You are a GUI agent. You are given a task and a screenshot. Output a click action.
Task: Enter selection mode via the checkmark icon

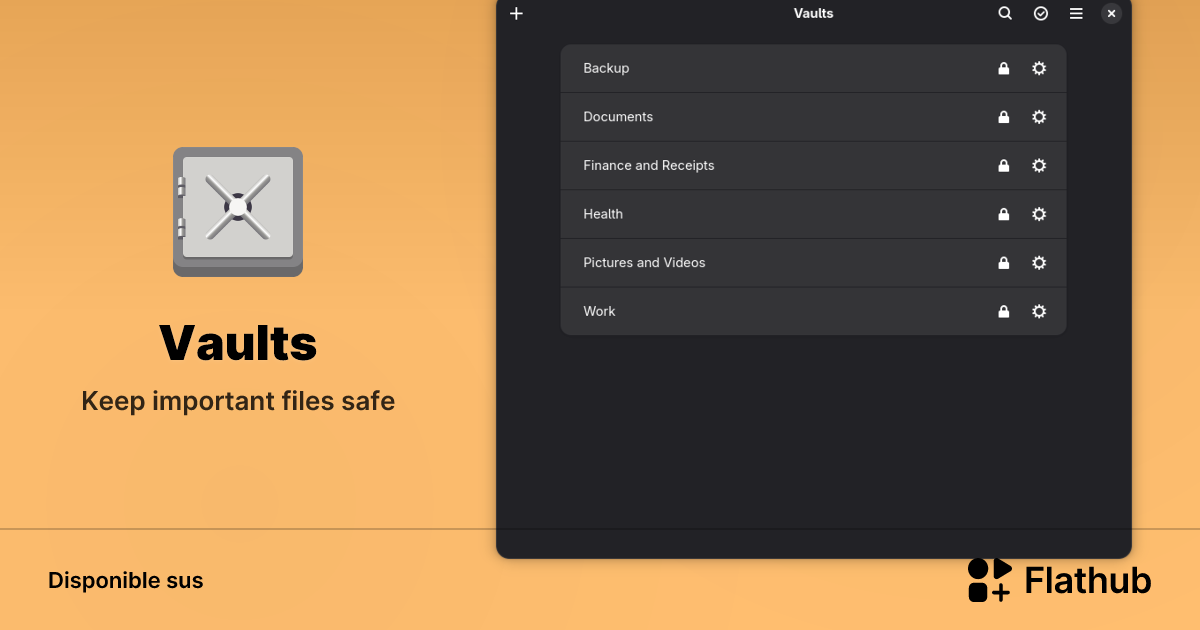[1040, 13]
